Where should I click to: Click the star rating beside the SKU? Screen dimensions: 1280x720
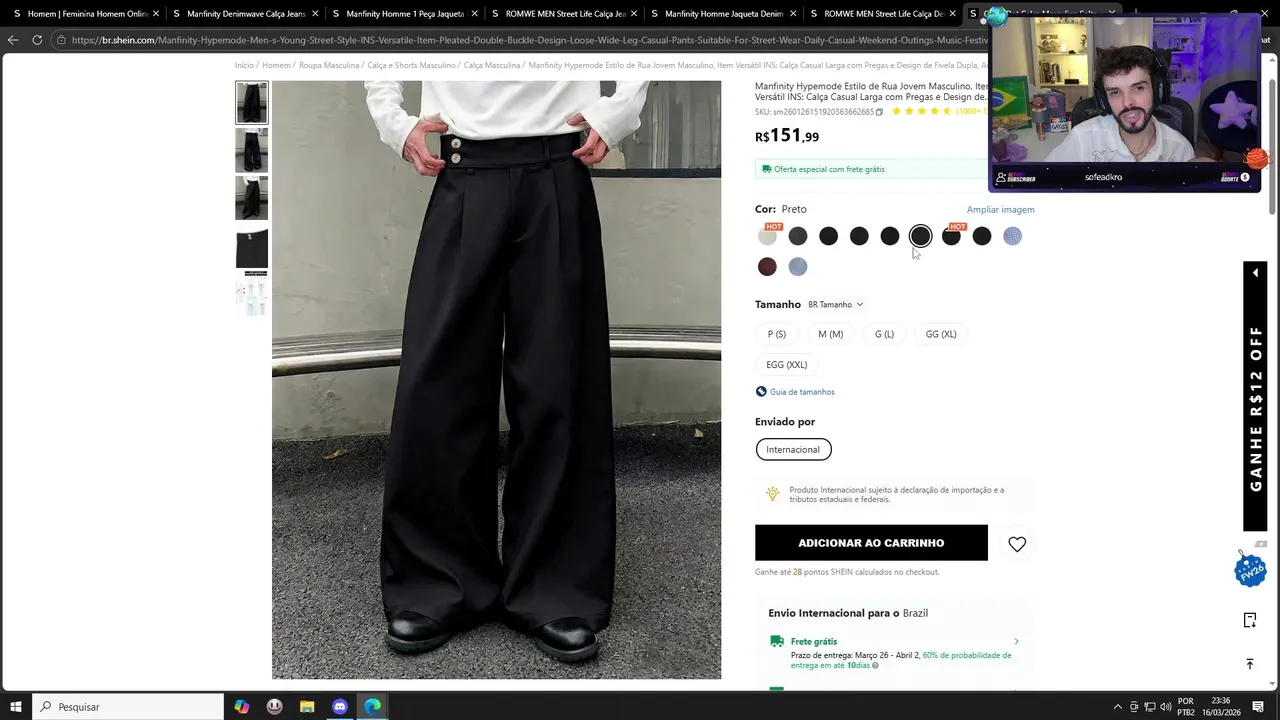pos(921,111)
